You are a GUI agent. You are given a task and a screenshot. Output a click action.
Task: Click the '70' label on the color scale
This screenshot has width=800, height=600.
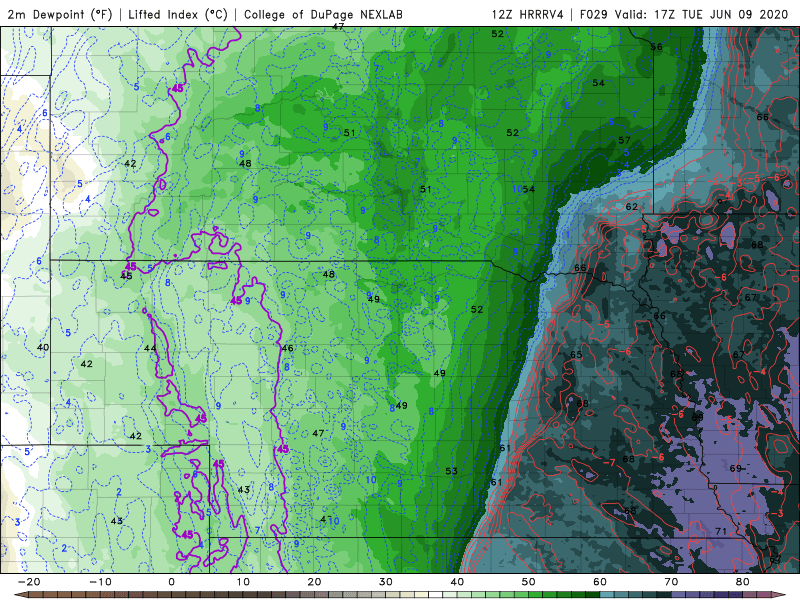(x=671, y=582)
